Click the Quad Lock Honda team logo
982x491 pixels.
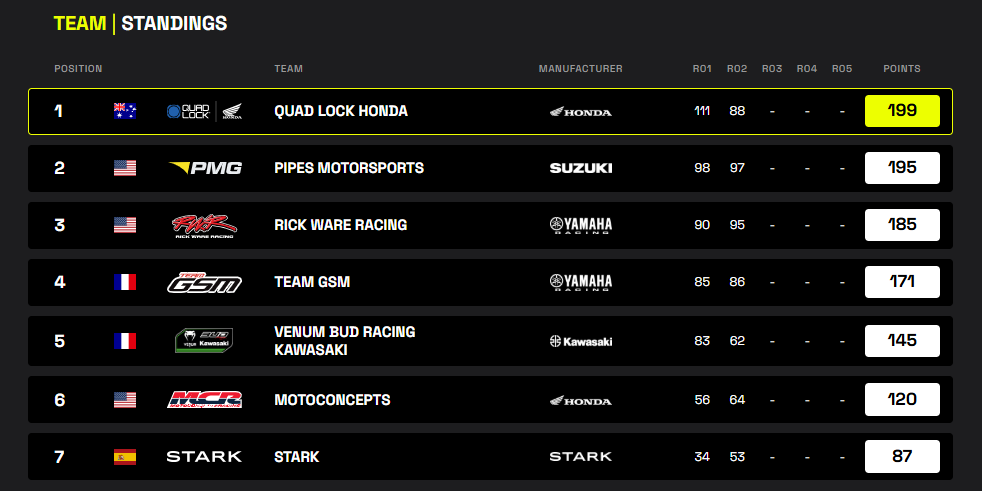[204, 111]
